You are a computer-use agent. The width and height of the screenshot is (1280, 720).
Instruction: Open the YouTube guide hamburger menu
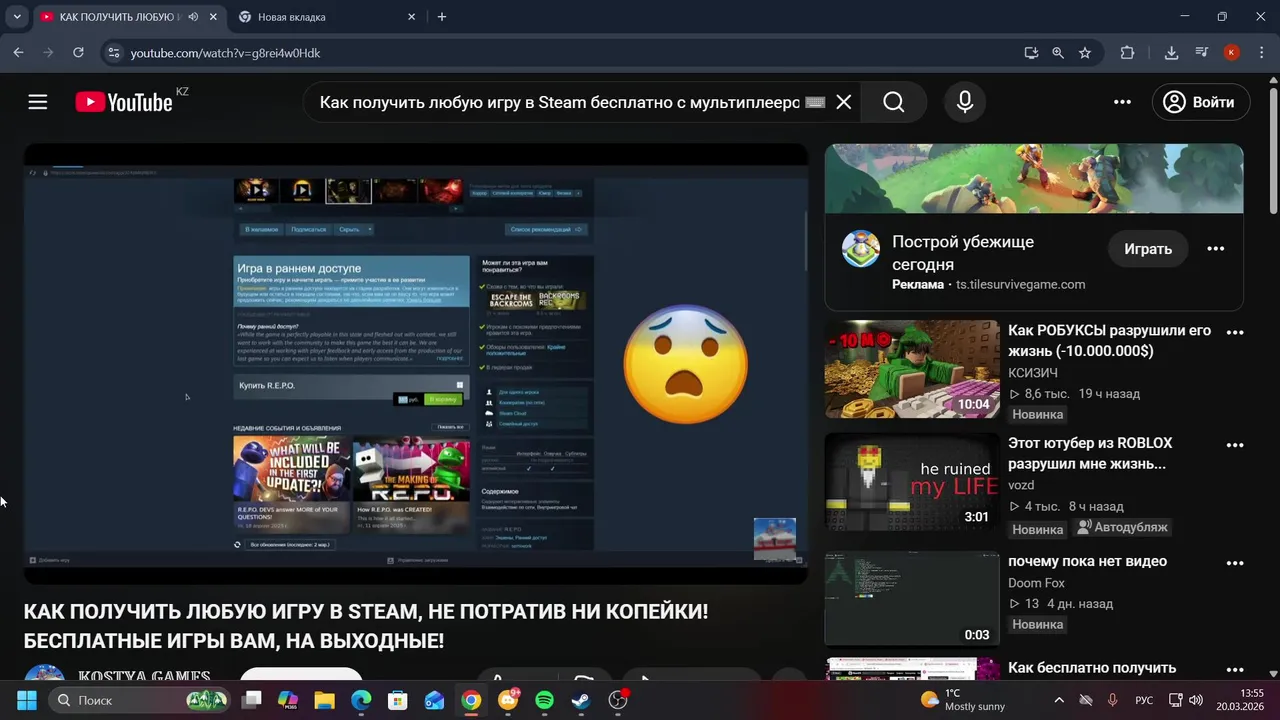click(x=38, y=102)
